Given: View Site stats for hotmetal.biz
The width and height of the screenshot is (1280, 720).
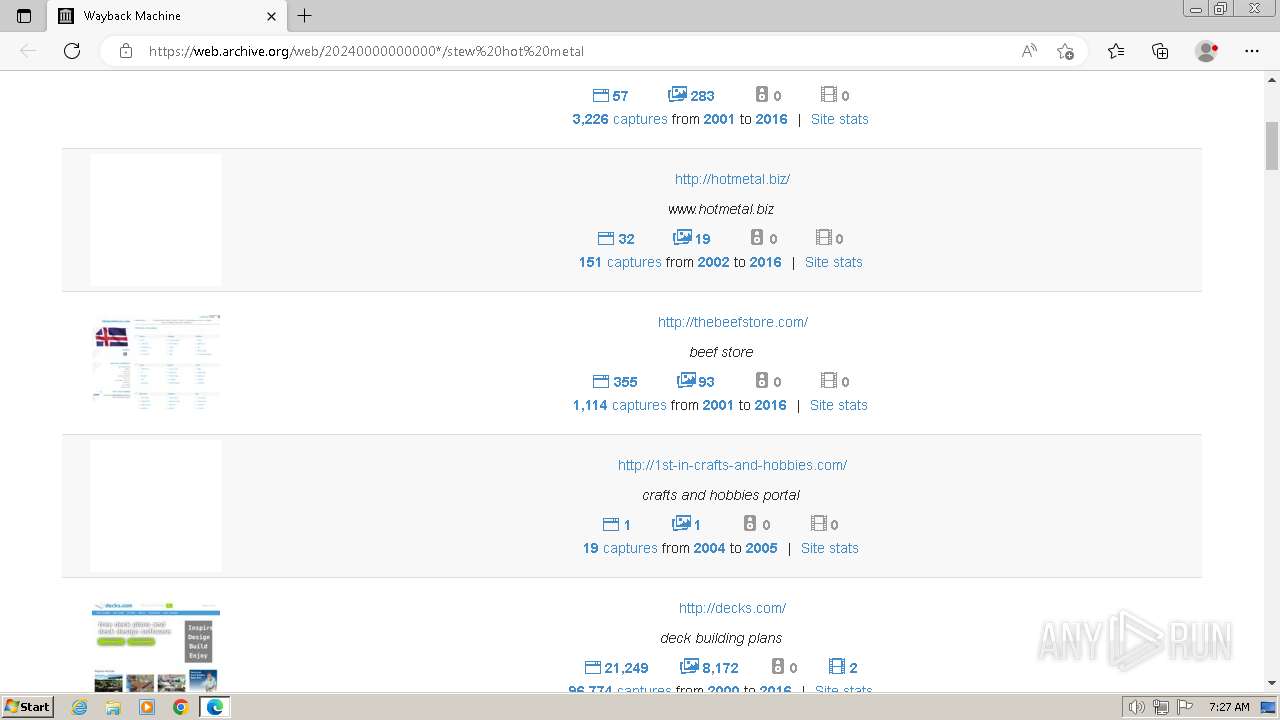Looking at the screenshot, I should tap(834, 262).
